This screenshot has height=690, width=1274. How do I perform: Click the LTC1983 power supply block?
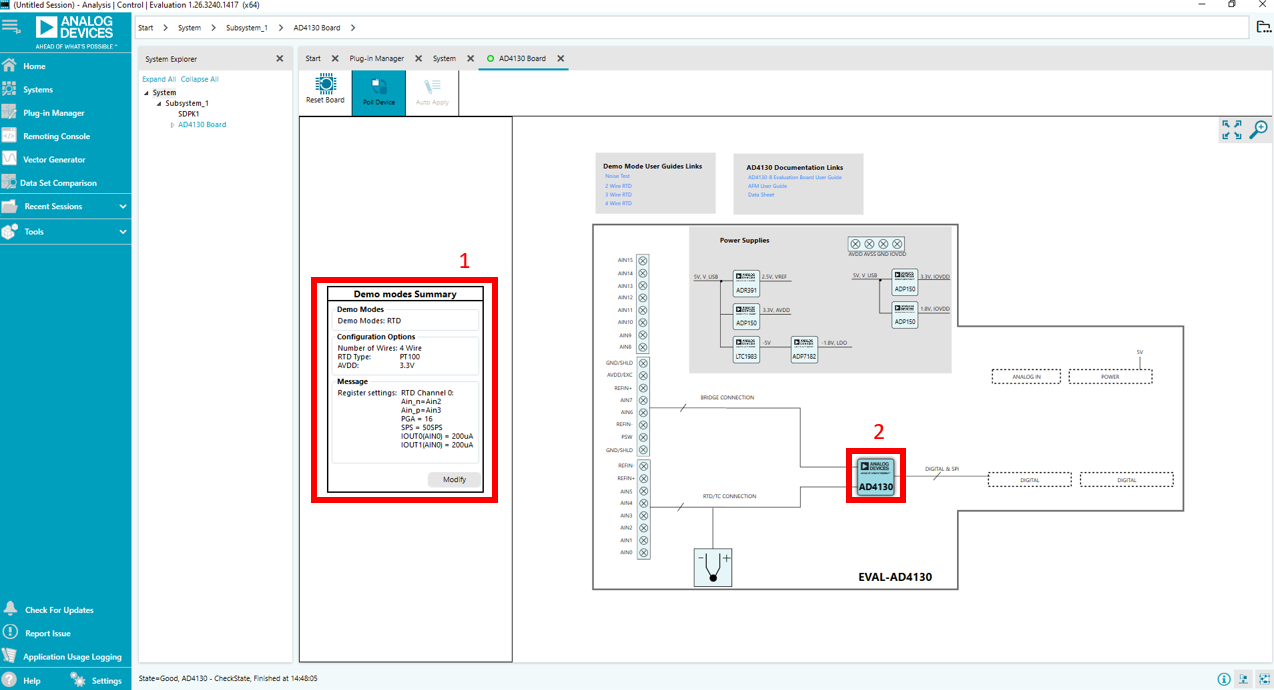tap(746, 348)
